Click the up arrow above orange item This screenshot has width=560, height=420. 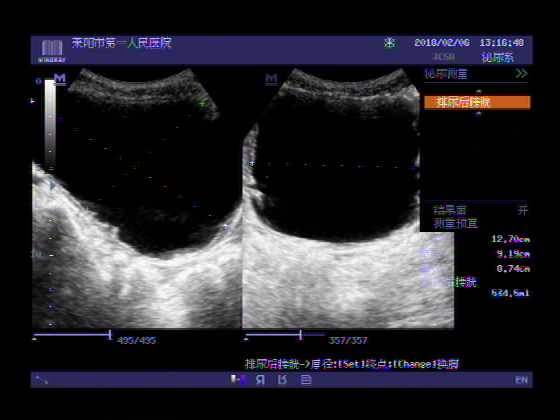coord(479,91)
